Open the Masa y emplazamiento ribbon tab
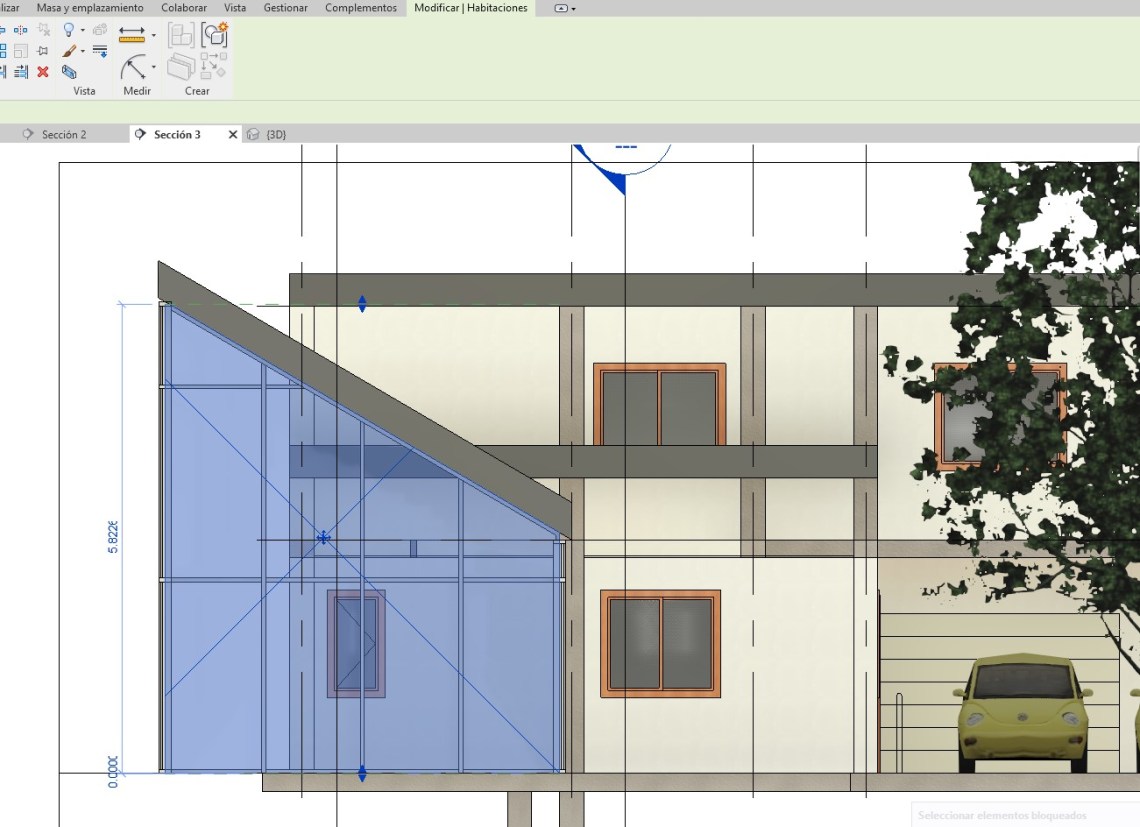This screenshot has height=827, width=1140. click(90, 8)
